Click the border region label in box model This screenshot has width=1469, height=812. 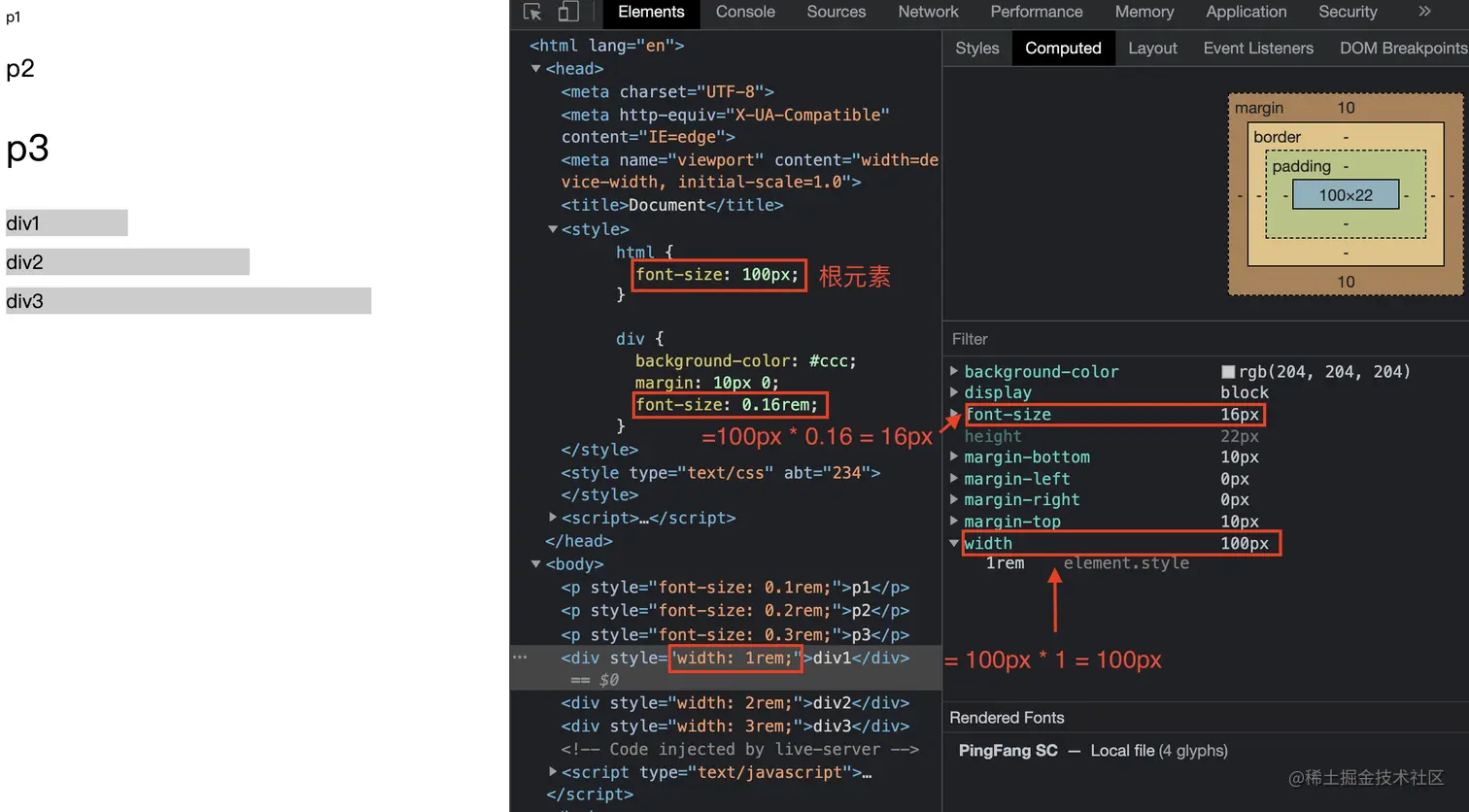pos(1277,137)
